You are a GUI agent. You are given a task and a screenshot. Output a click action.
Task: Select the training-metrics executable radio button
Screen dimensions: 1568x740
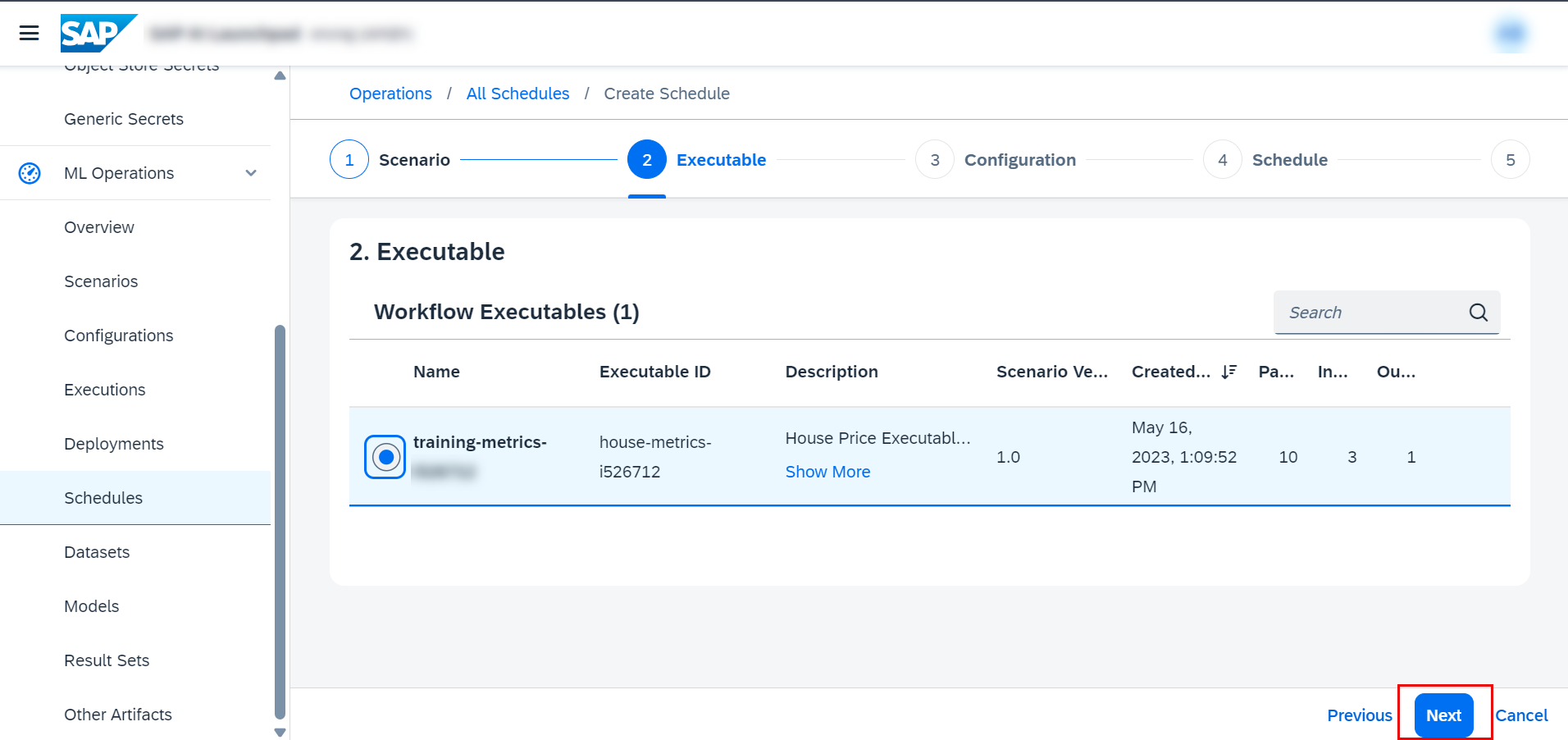click(385, 457)
